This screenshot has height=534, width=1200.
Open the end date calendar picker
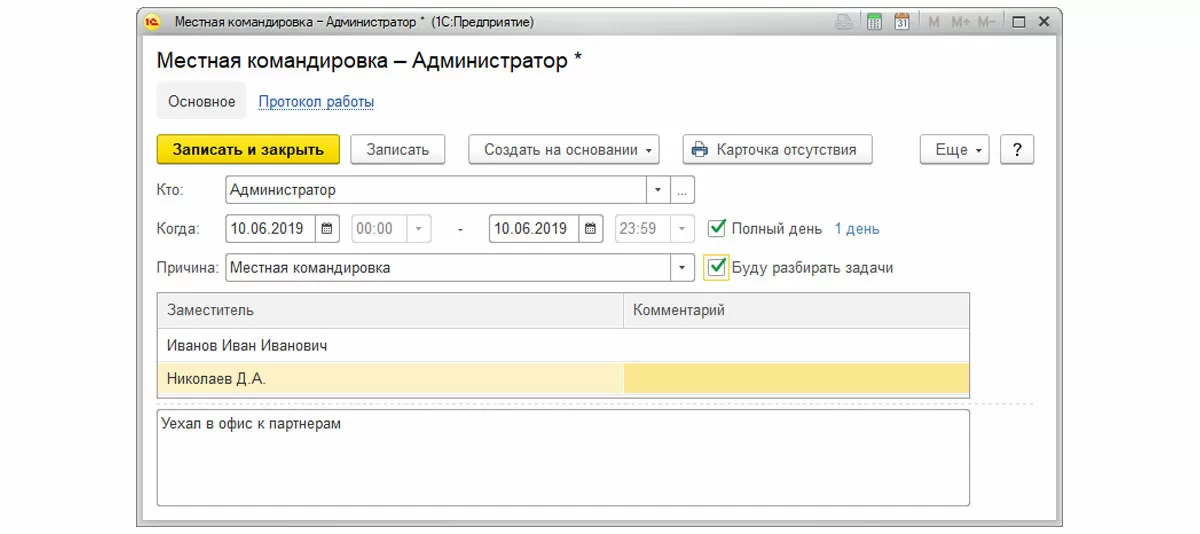[x=592, y=229]
